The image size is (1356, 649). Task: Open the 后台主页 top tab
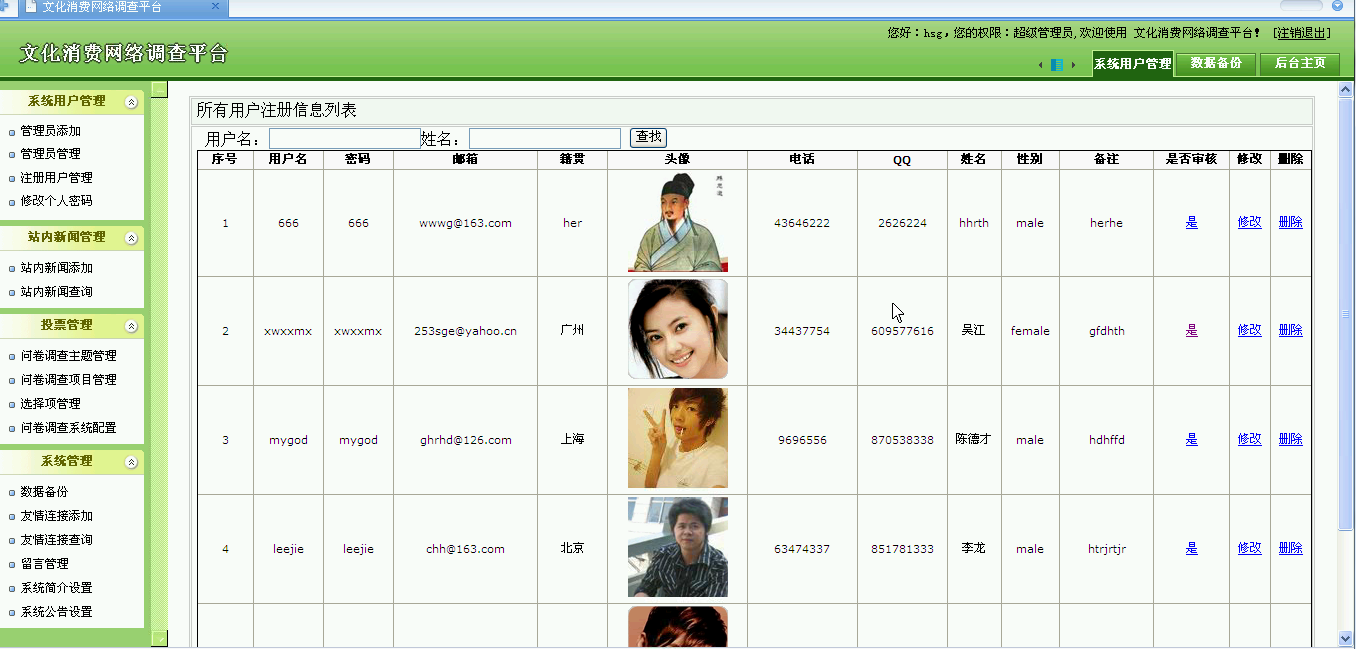1300,63
